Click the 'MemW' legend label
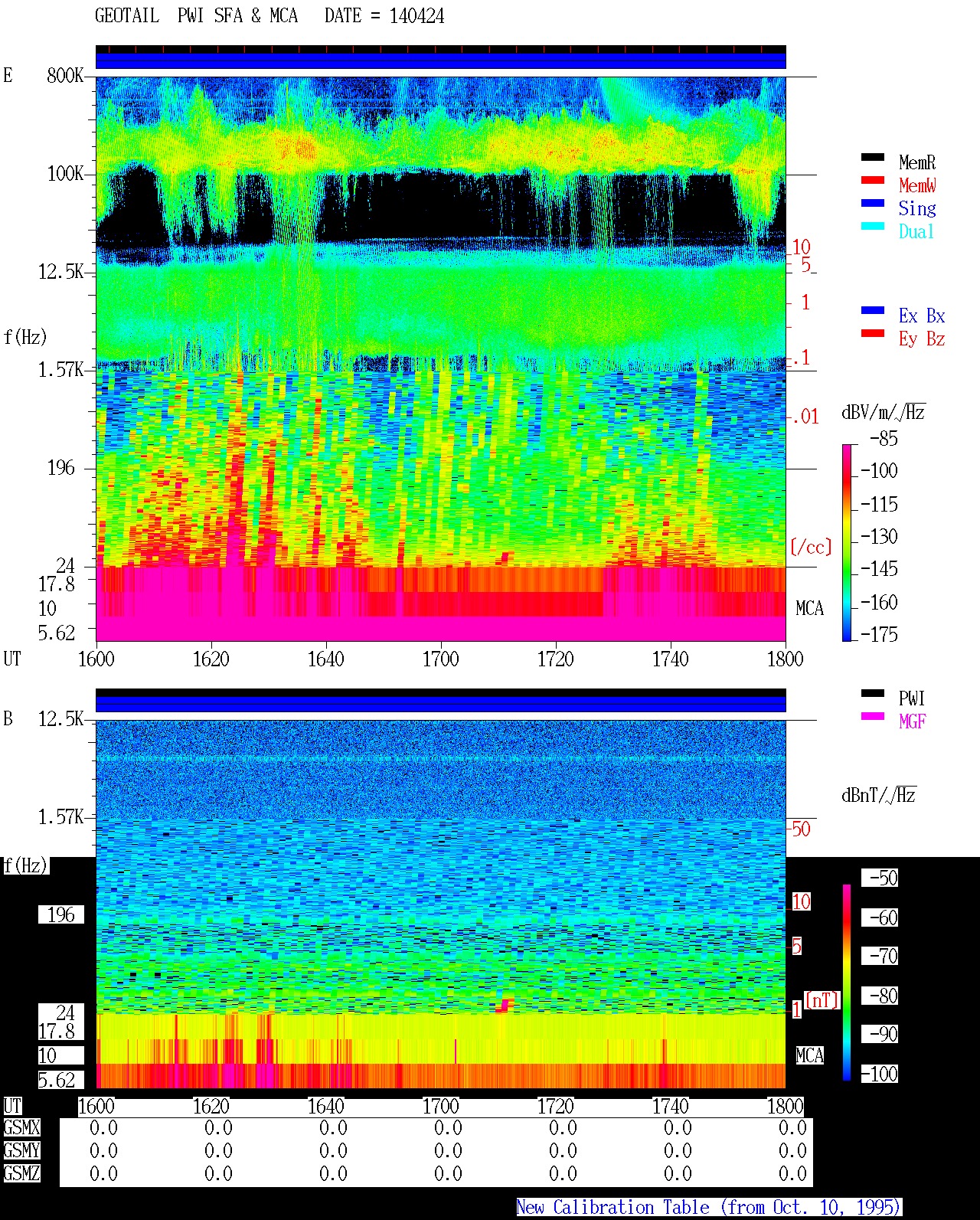The width and height of the screenshot is (980, 1220). [x=917, y=185]
